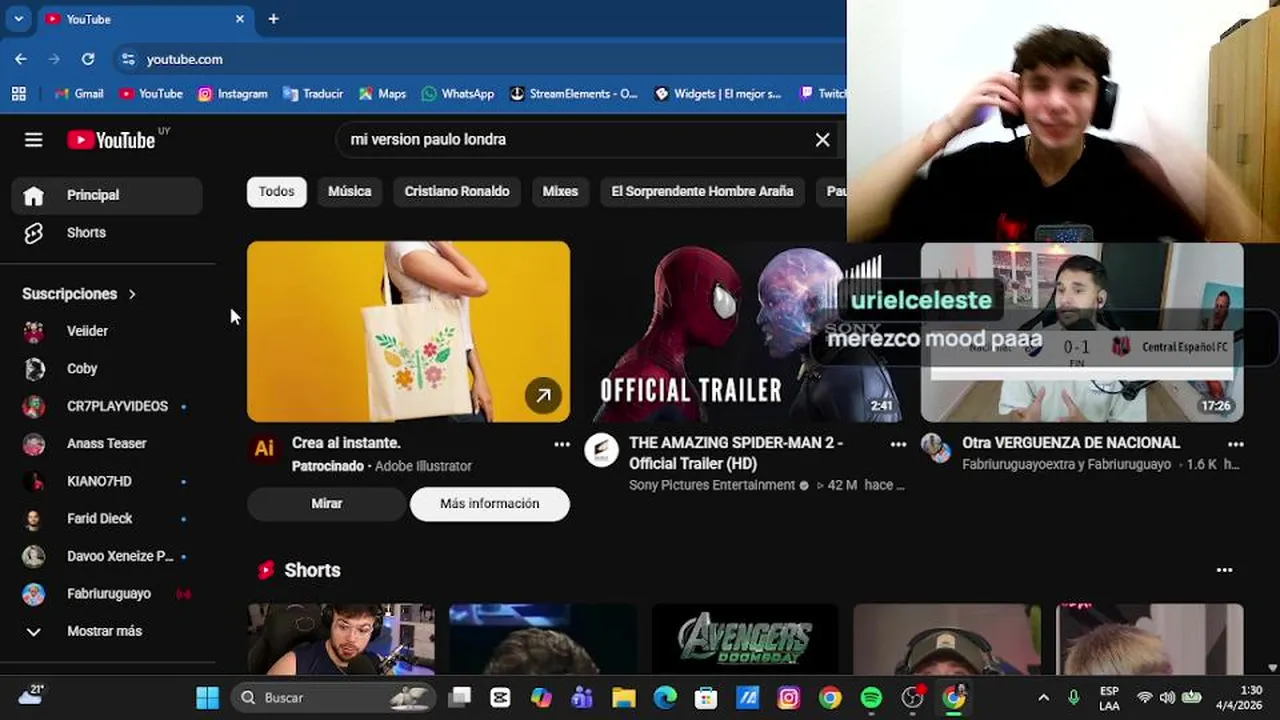Click the Más información button
The width and height of the screenshot is (1280, 720).
point(490,504)
